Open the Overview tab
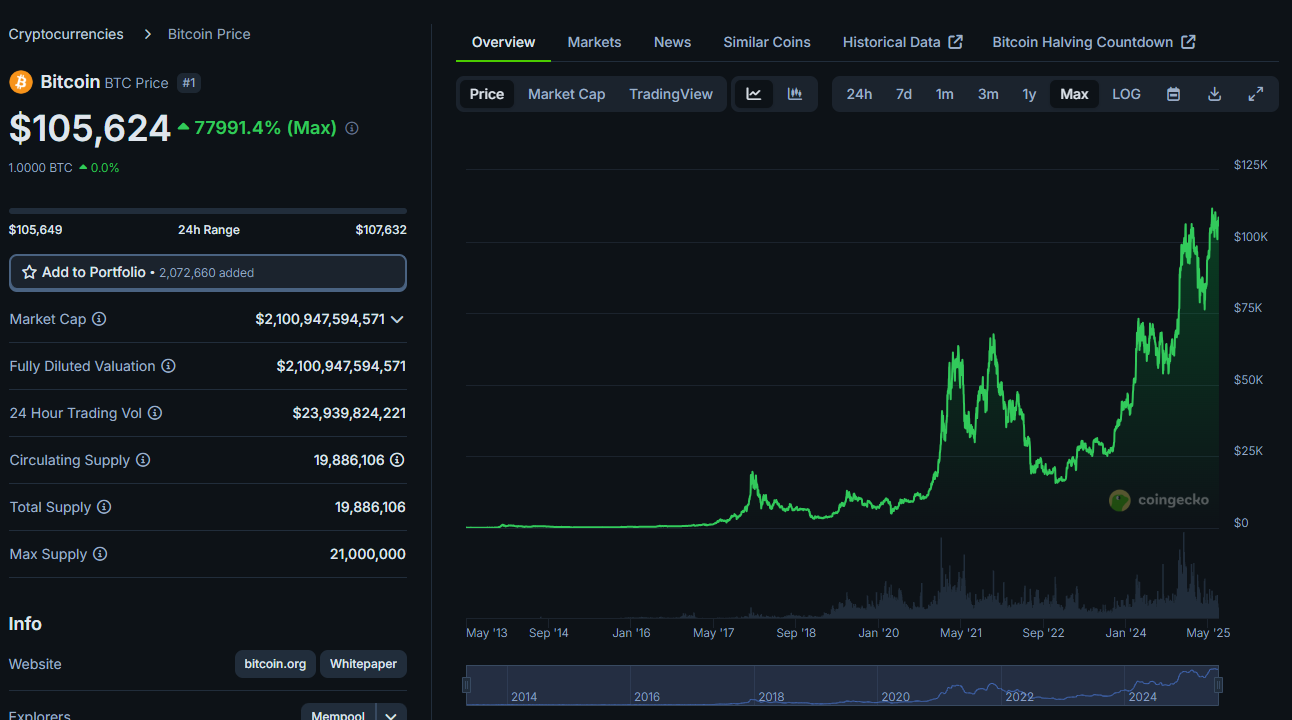 [x=504, y=42]
